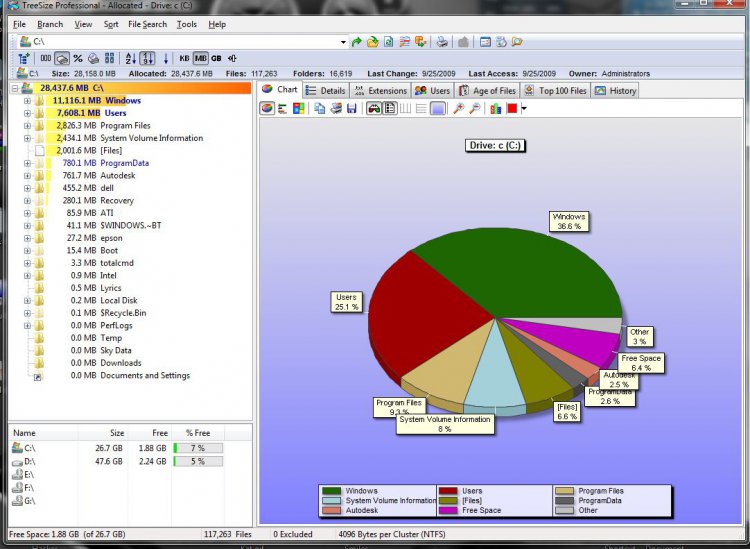
Task: Switch size units to GB
Action: 216,58
